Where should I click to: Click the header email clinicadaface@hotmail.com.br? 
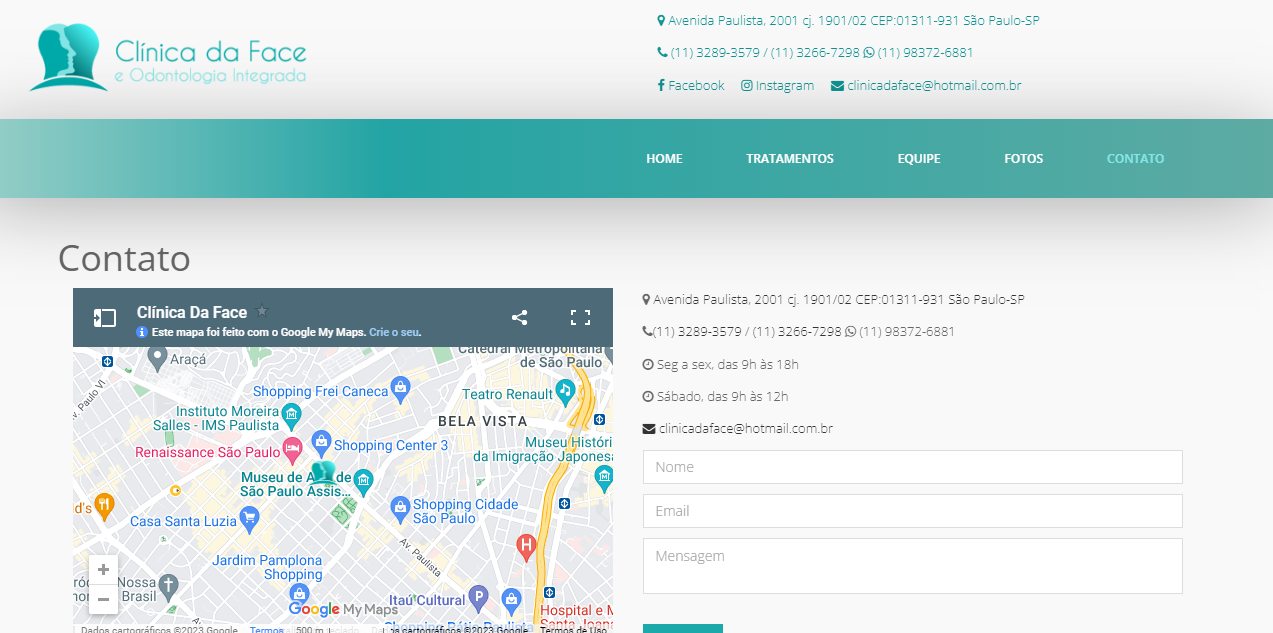coord(926,86)
